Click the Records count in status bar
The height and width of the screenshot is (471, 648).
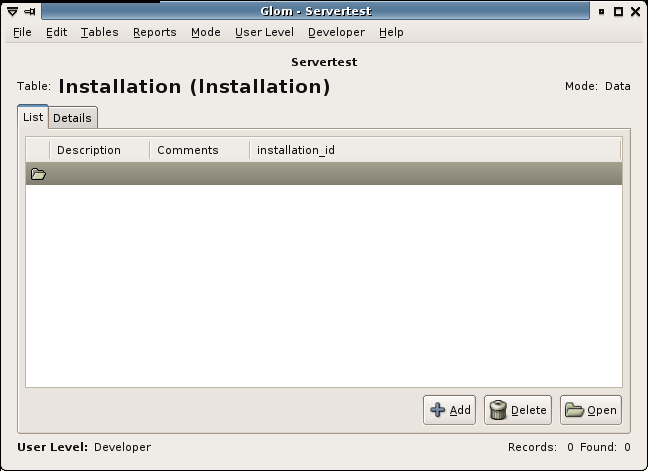(541, 447)
